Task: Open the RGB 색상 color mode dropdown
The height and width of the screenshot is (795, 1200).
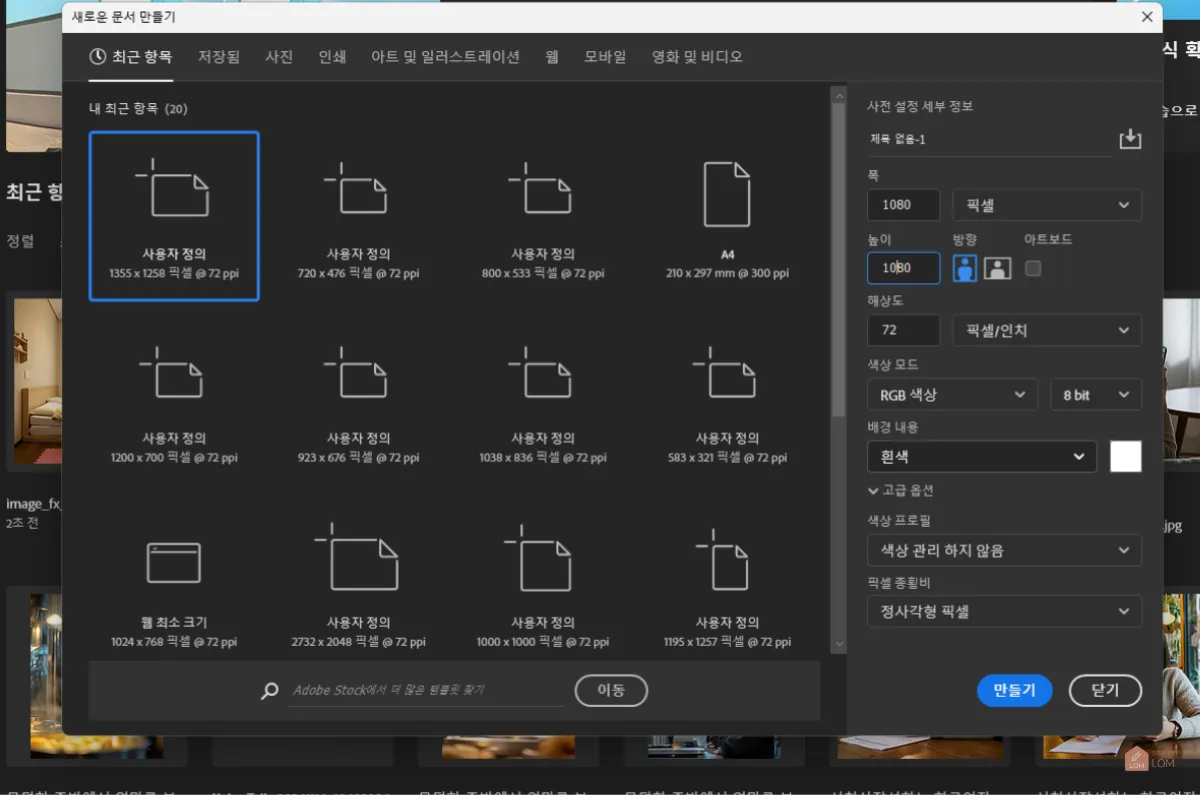Action: (952, 395)
